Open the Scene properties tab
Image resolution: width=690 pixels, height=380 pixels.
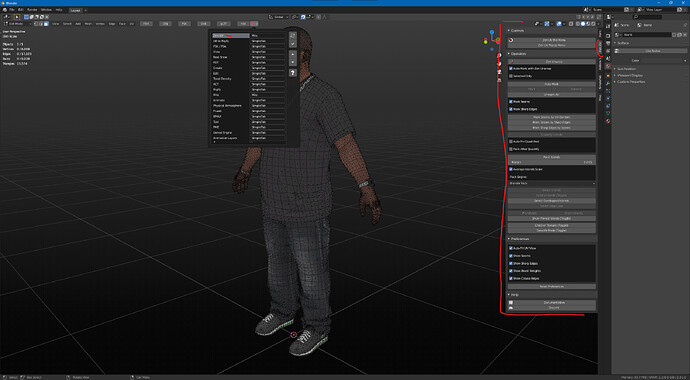click(608, 58)
